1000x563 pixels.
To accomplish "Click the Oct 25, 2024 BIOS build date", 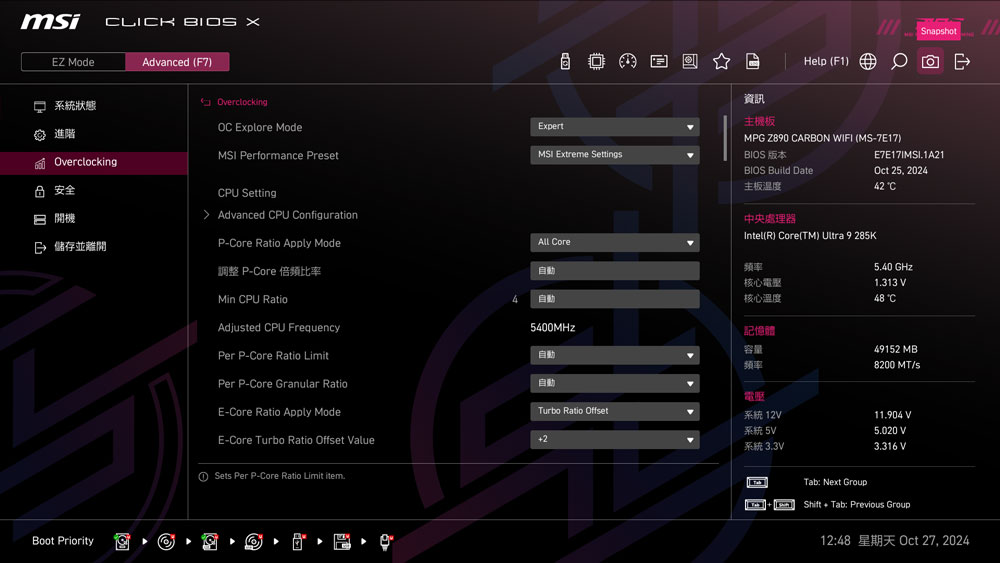I will (901, 170).
